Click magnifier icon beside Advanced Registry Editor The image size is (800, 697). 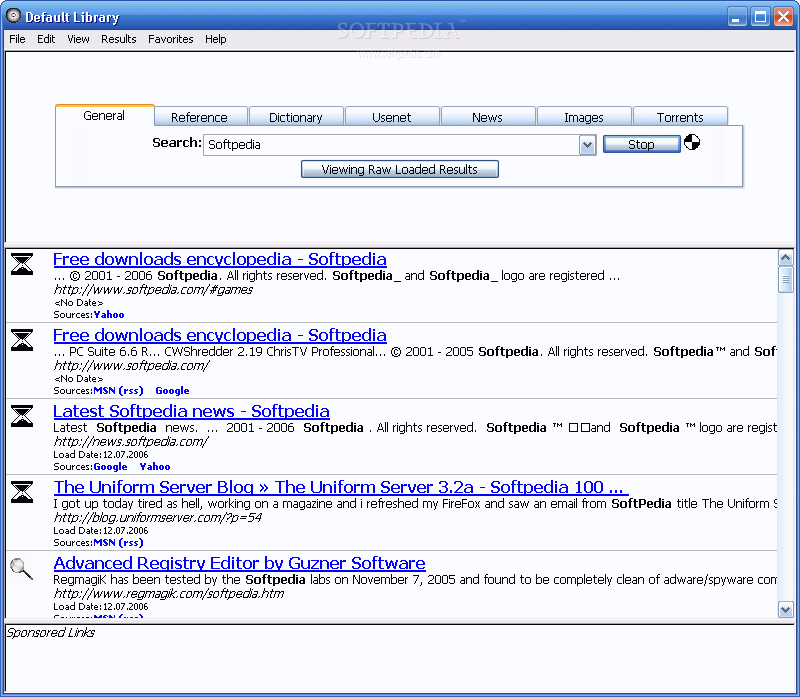21,568
